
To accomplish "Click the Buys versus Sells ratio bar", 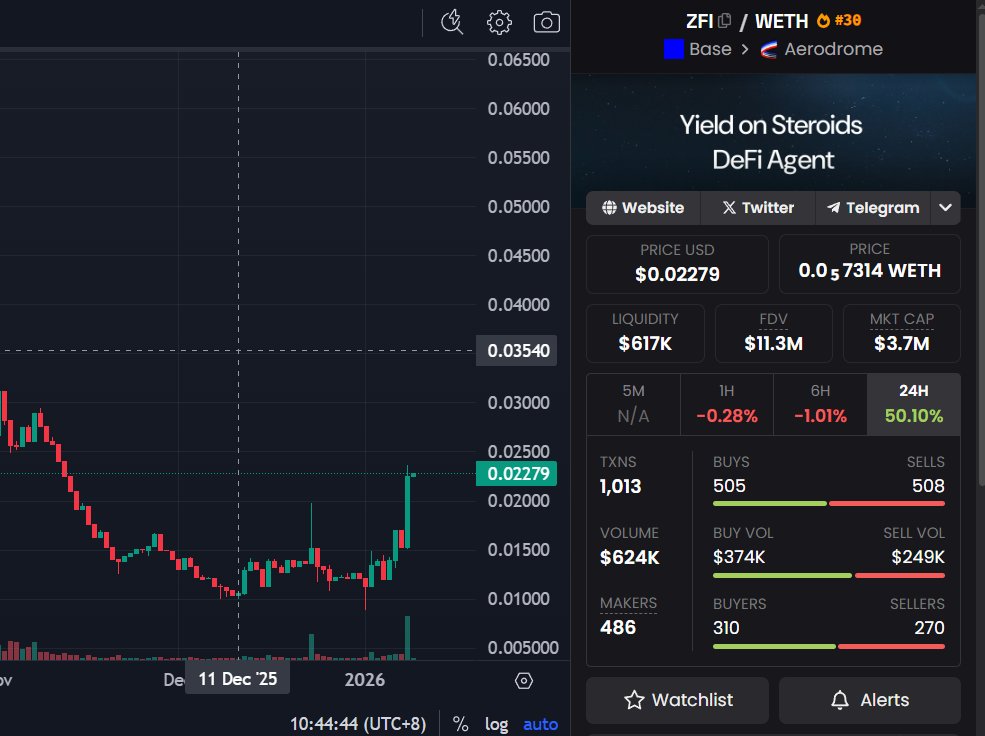I will [829, 504].
